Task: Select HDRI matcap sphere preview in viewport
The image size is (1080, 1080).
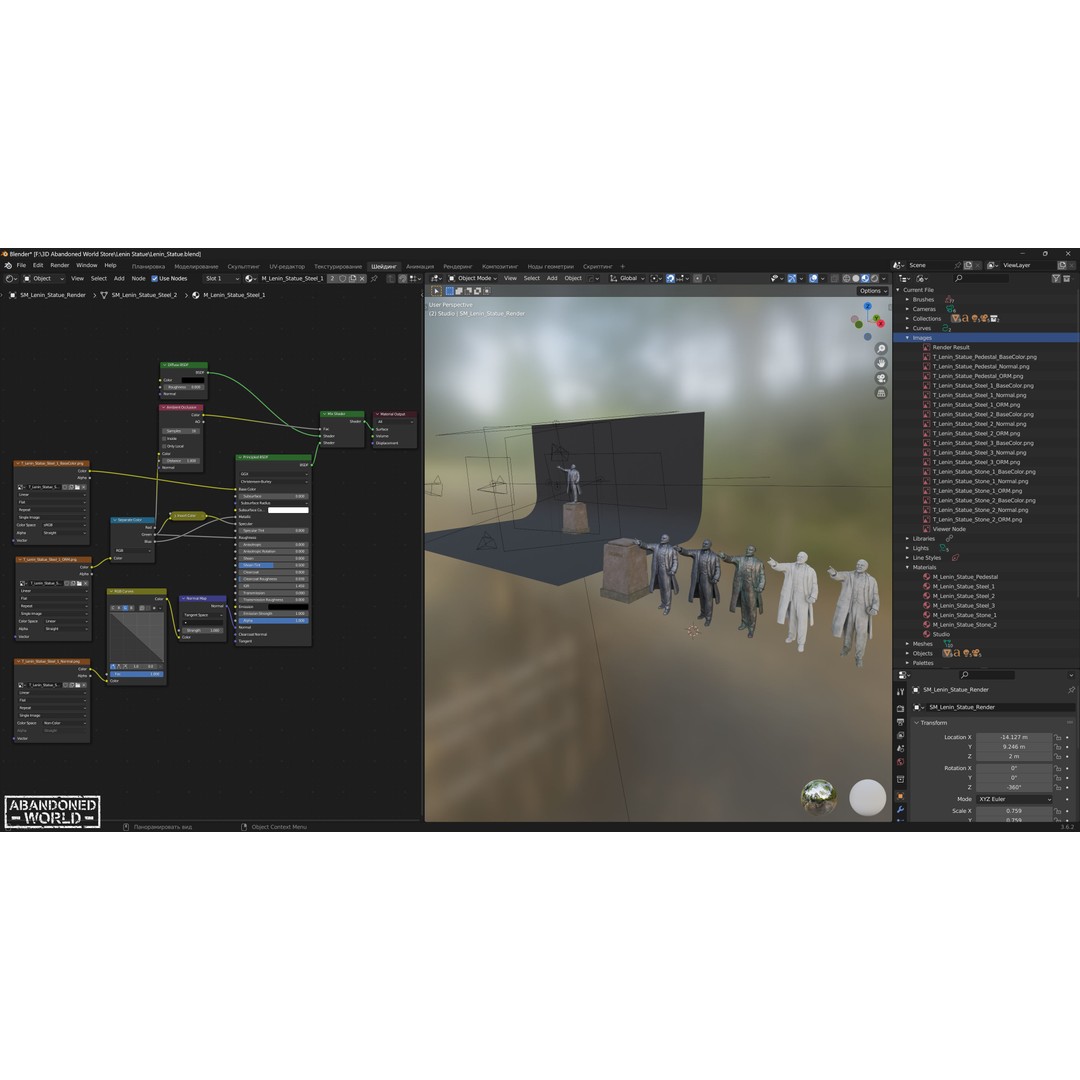Action: click(x=819, y=797)
